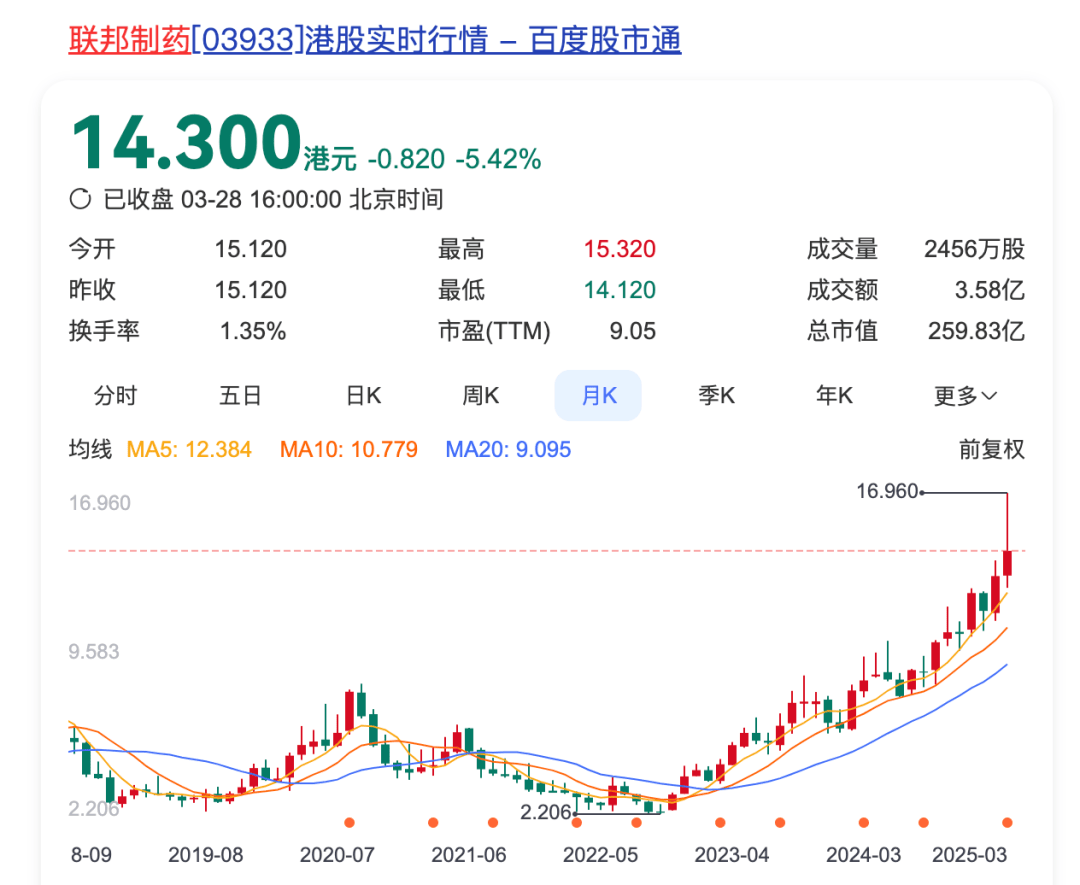1080x885 pixels.
Task: Click the orange event dot under the latest candle
Action: coord(1007,822)
